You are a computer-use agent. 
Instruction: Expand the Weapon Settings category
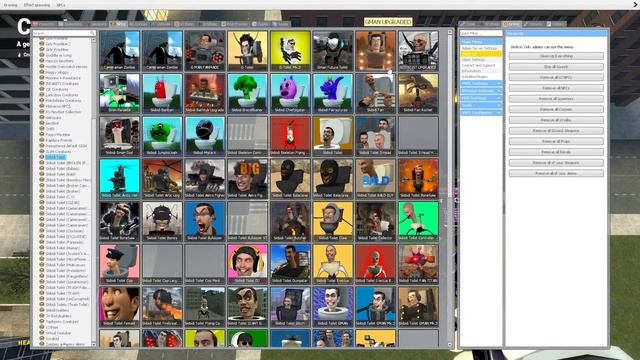(x=481, y=91)
